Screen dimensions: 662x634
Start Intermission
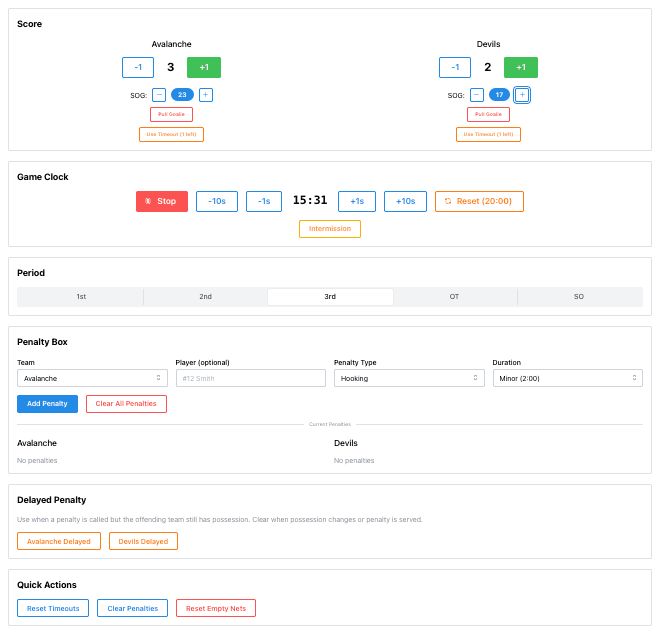[x=330, y=229]
